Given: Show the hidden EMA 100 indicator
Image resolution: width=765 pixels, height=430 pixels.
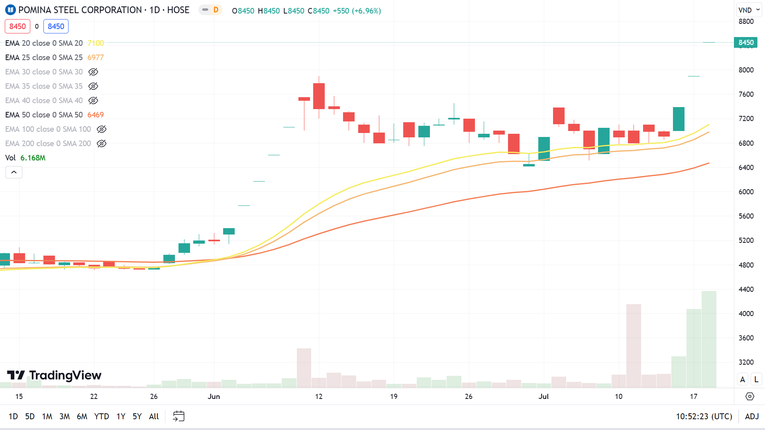Looking at the screenshot, I should tap(101, 129).
